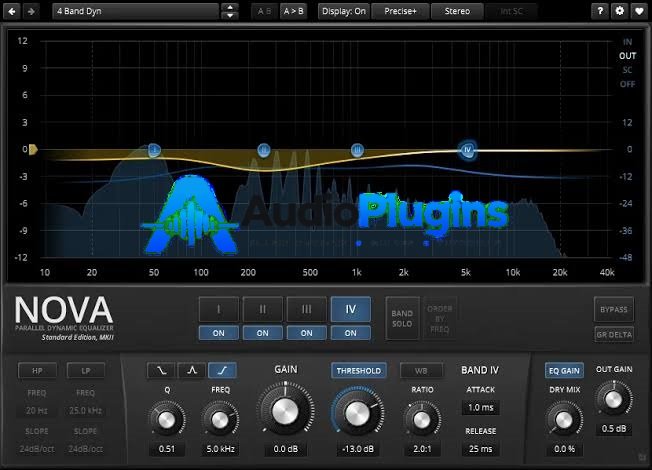Click the Q knob
The height and width of the screenshot is (470, 652).
coord(166,420)
